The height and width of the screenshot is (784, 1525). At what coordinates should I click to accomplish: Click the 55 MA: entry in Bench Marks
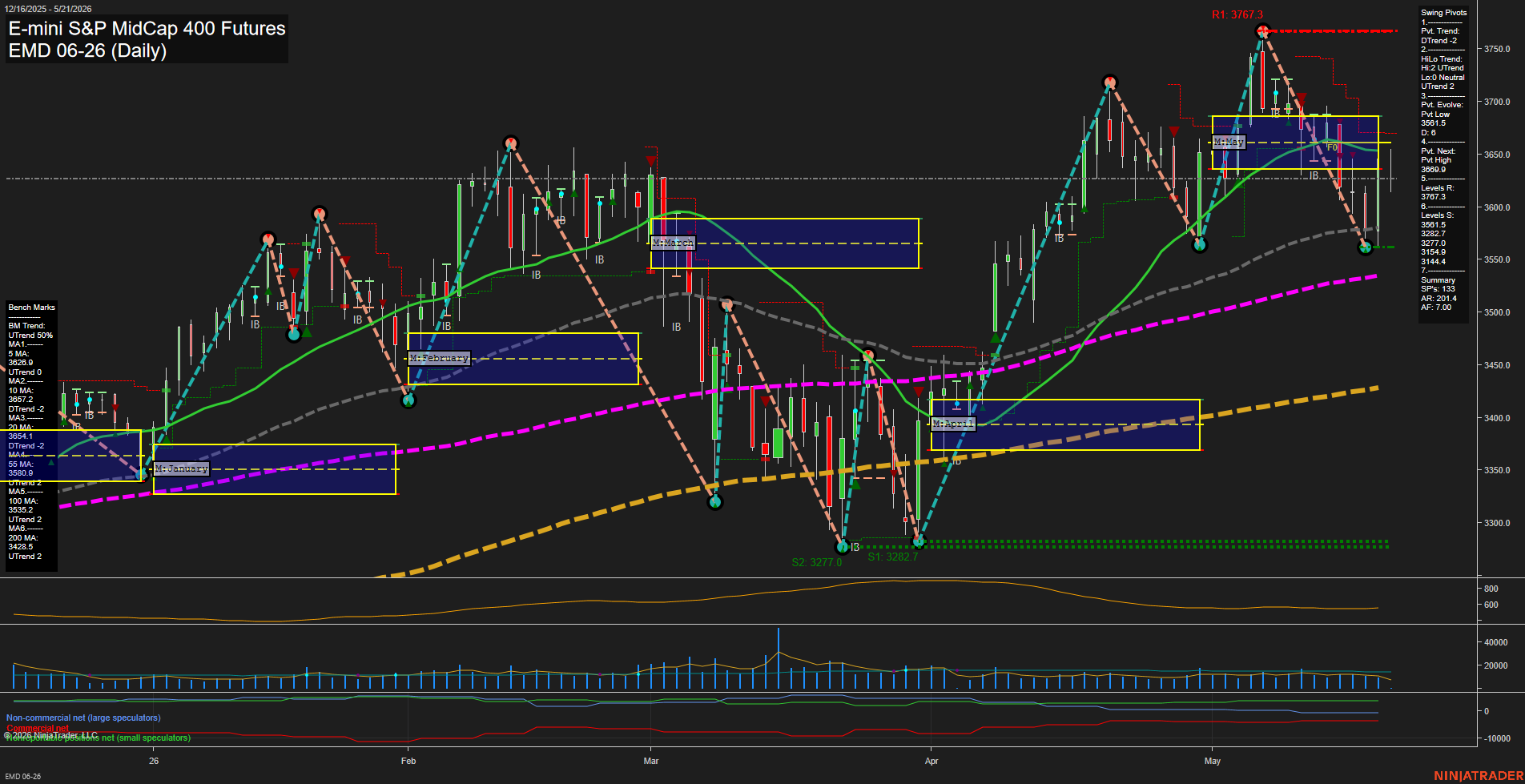[21, 464]
